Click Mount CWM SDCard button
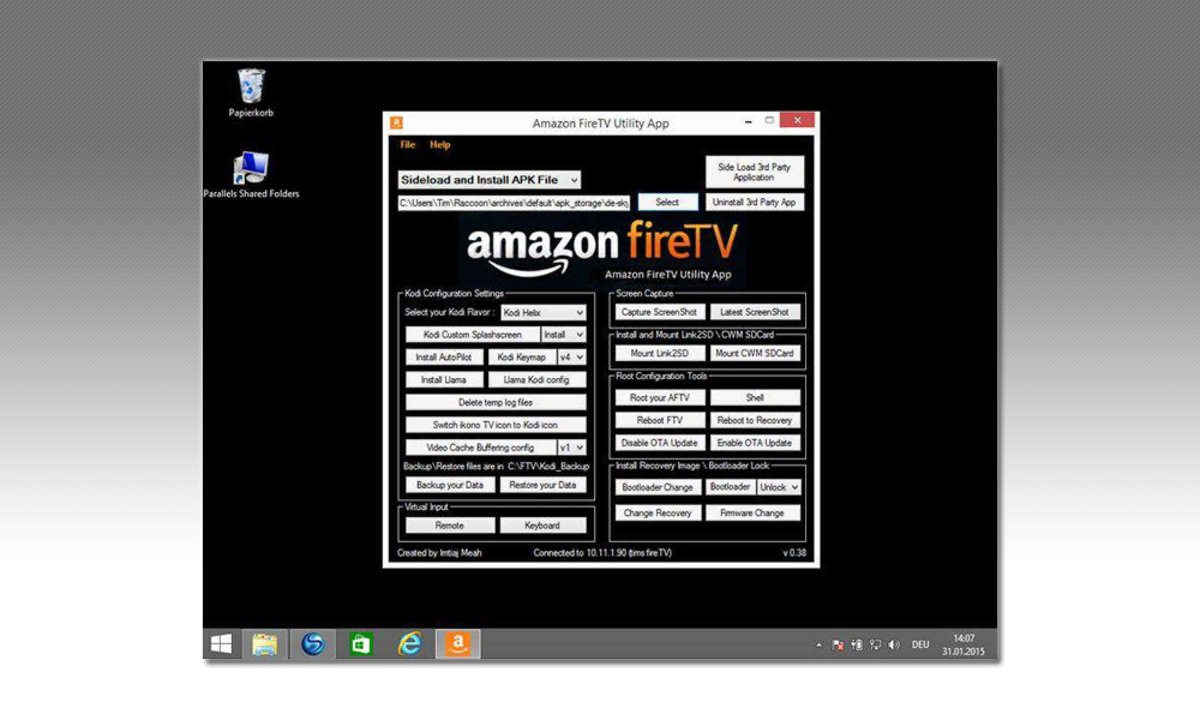The height and width of the screenshot is (720, 1200). [x=755, y=353]
